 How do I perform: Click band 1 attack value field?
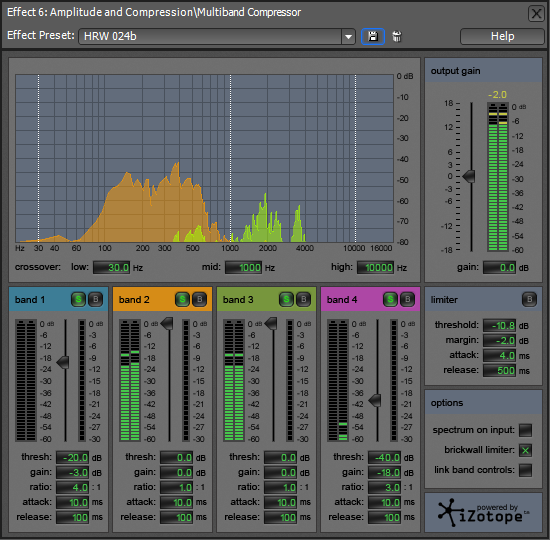pos(72,502)
